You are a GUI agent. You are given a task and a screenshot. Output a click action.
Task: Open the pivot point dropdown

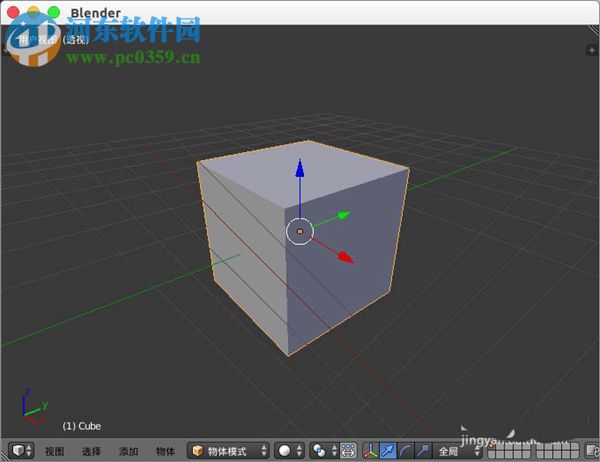[324, 451]
